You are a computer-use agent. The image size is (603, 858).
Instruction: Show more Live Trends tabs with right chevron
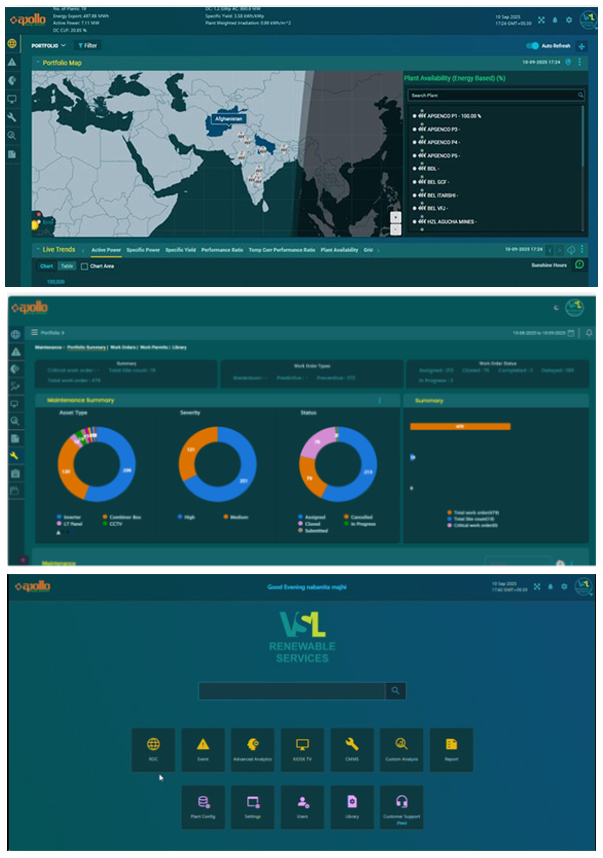point(378,250)
